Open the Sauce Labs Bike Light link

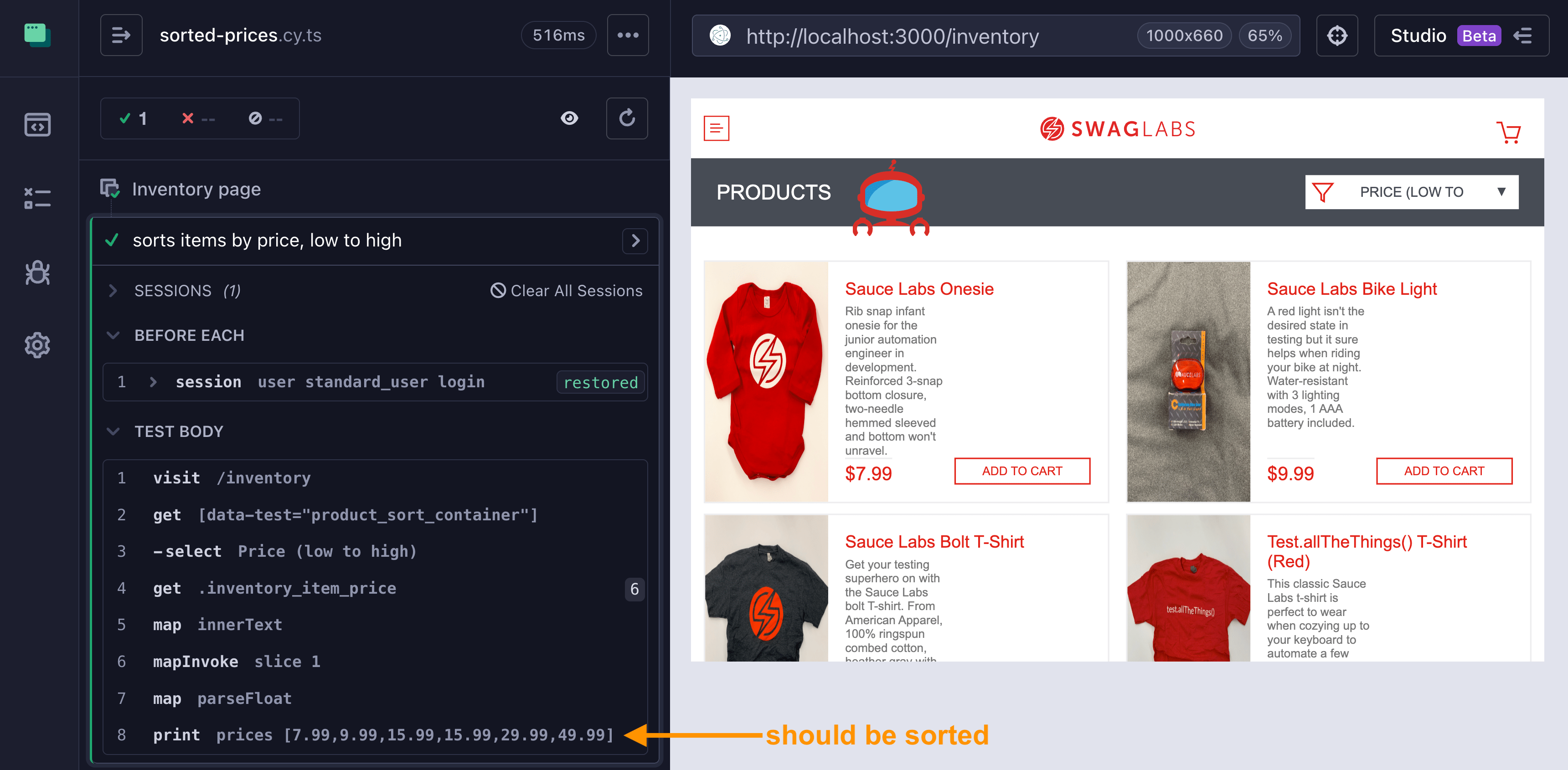1351,289
